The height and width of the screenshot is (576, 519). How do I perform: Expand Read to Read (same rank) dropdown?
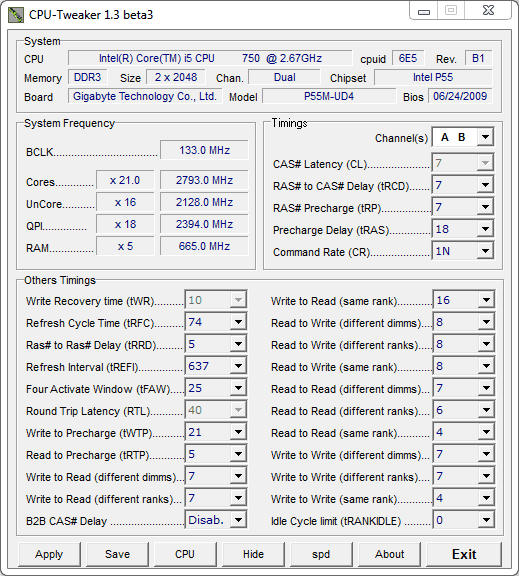486,432
